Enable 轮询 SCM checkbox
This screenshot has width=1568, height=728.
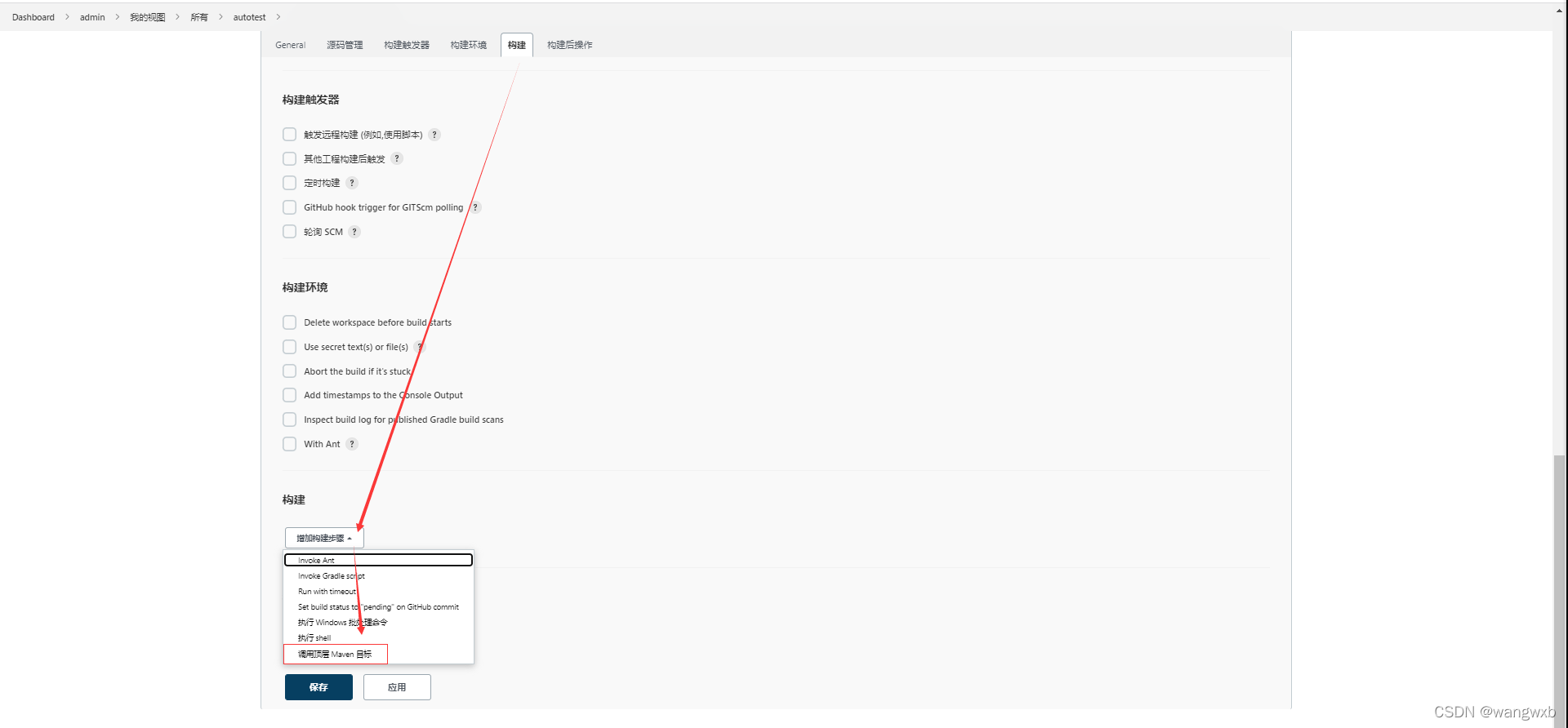coord(289,232)
